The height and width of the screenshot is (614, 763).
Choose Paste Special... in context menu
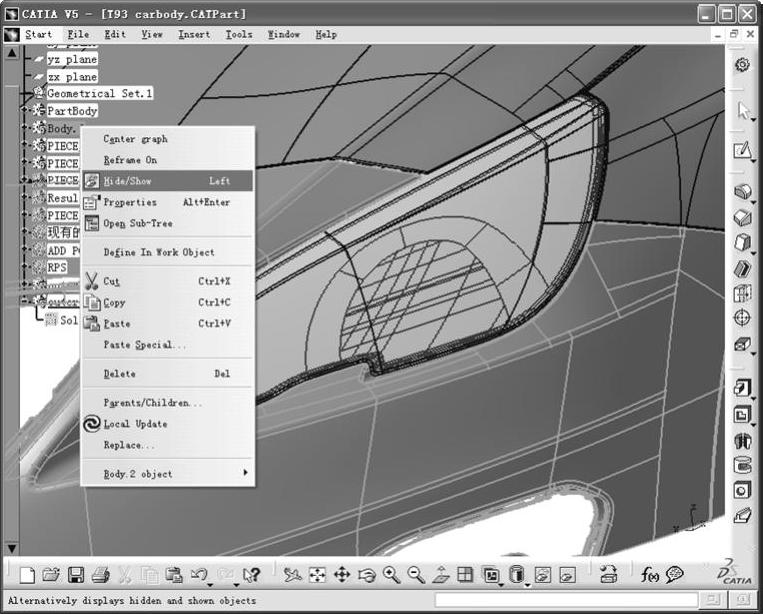pyautogui.click(x=168, y=345)
